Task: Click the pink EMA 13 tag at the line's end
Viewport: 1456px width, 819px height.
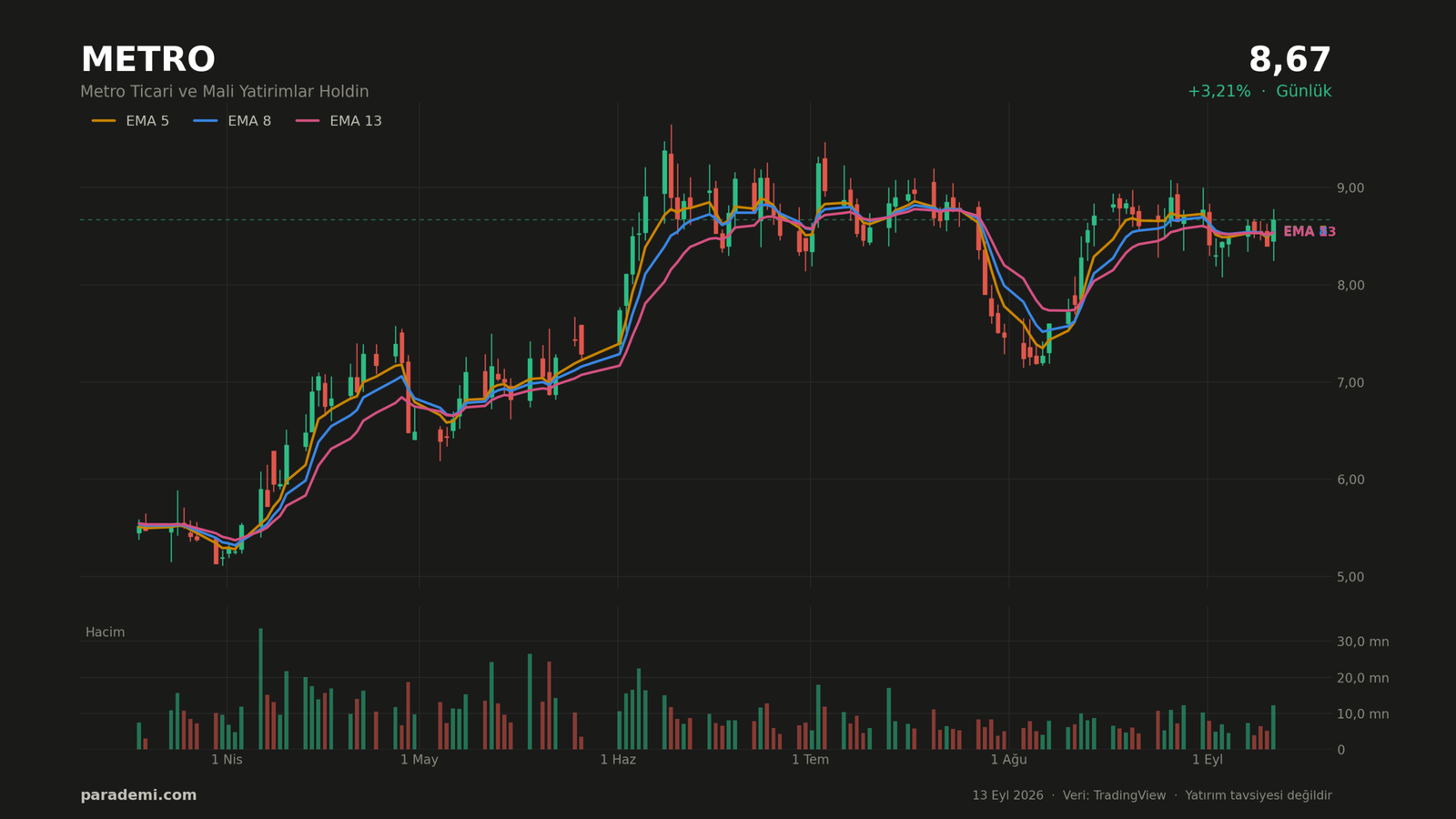Action: pos(1309,232)
